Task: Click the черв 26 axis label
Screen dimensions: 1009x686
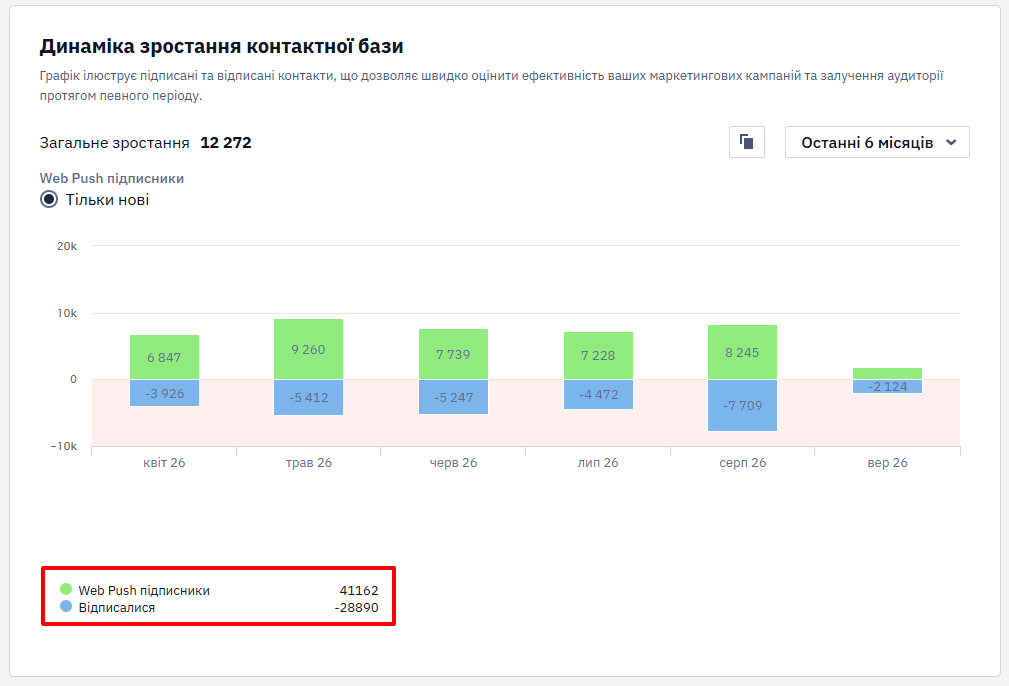Action: [454, 463]
